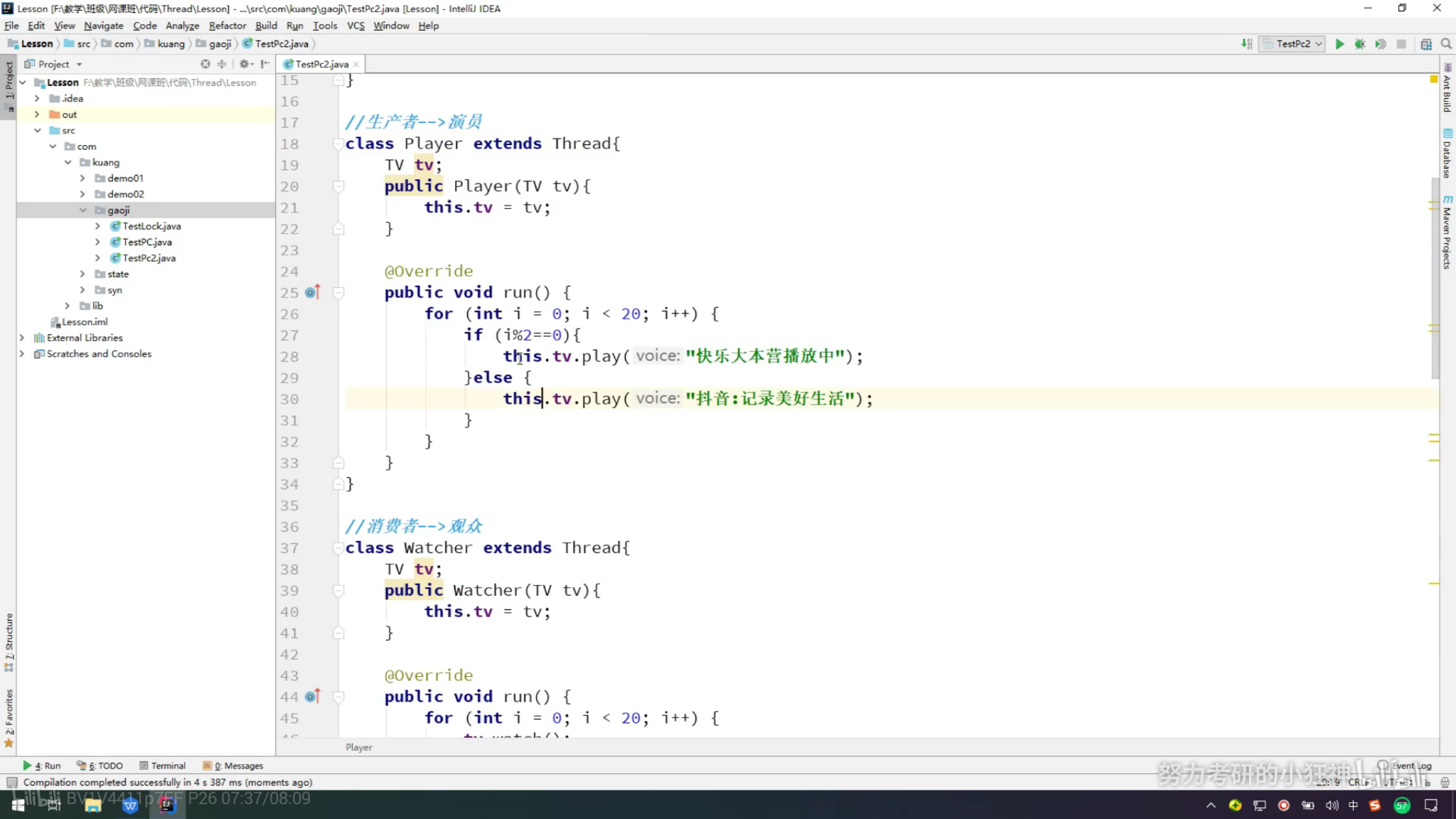This screenshot has height=819, width=1456.
Task: Open the Refactor menu
Action: 227,26
